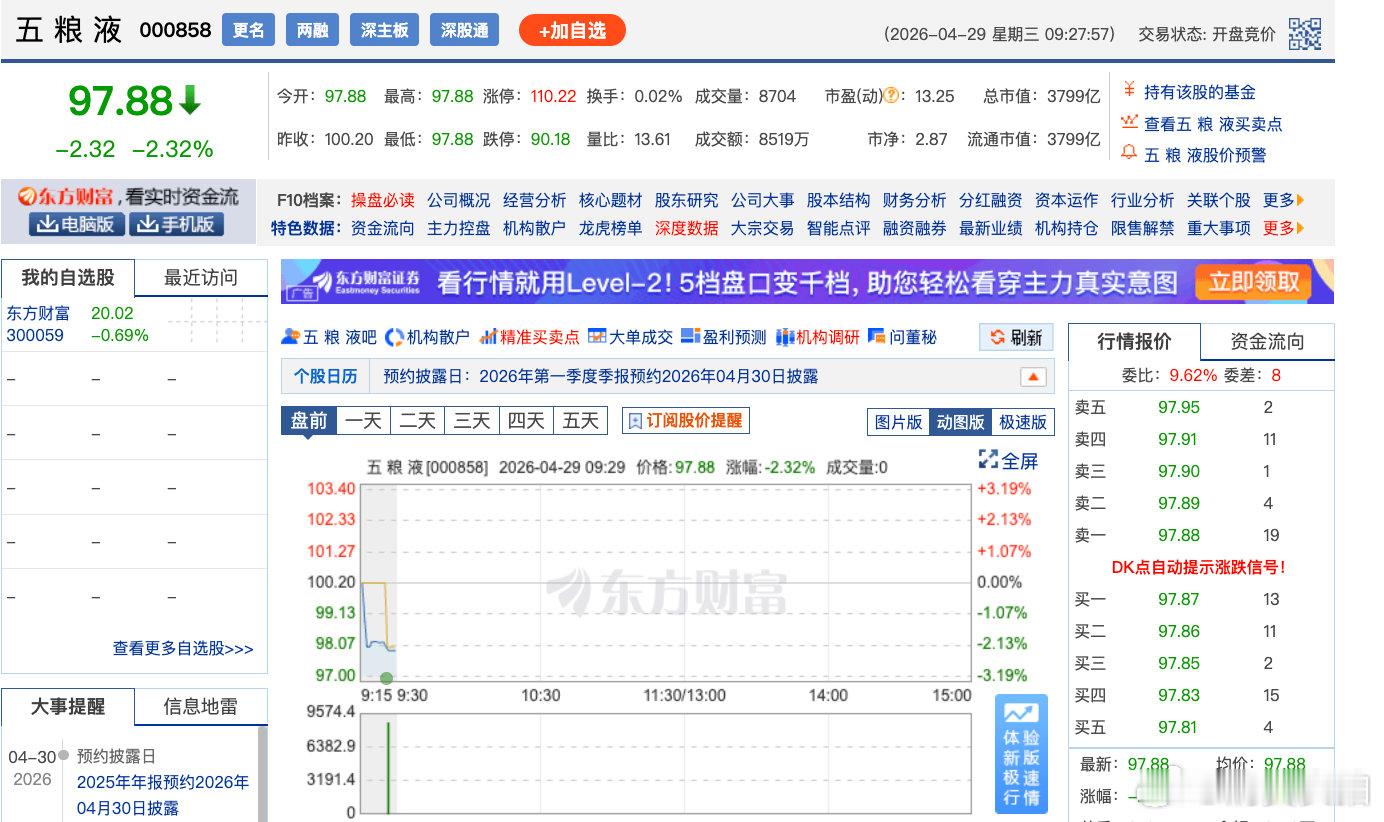Click the 卖五 price 97.95
1384x822 pixels.
pyautogui.click(x=1179, y=407)
